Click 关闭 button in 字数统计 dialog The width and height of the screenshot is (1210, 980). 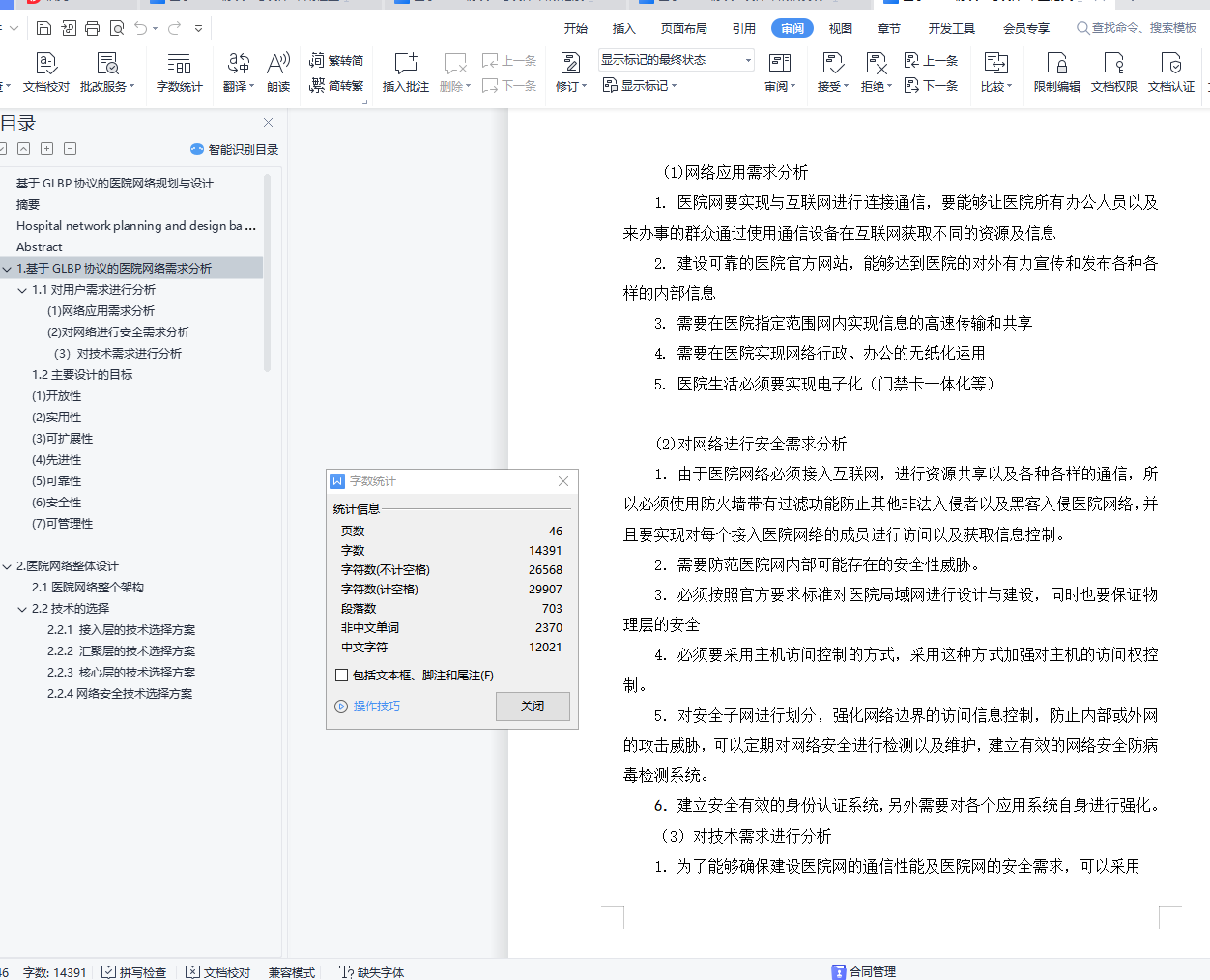[x=533, y=706]
